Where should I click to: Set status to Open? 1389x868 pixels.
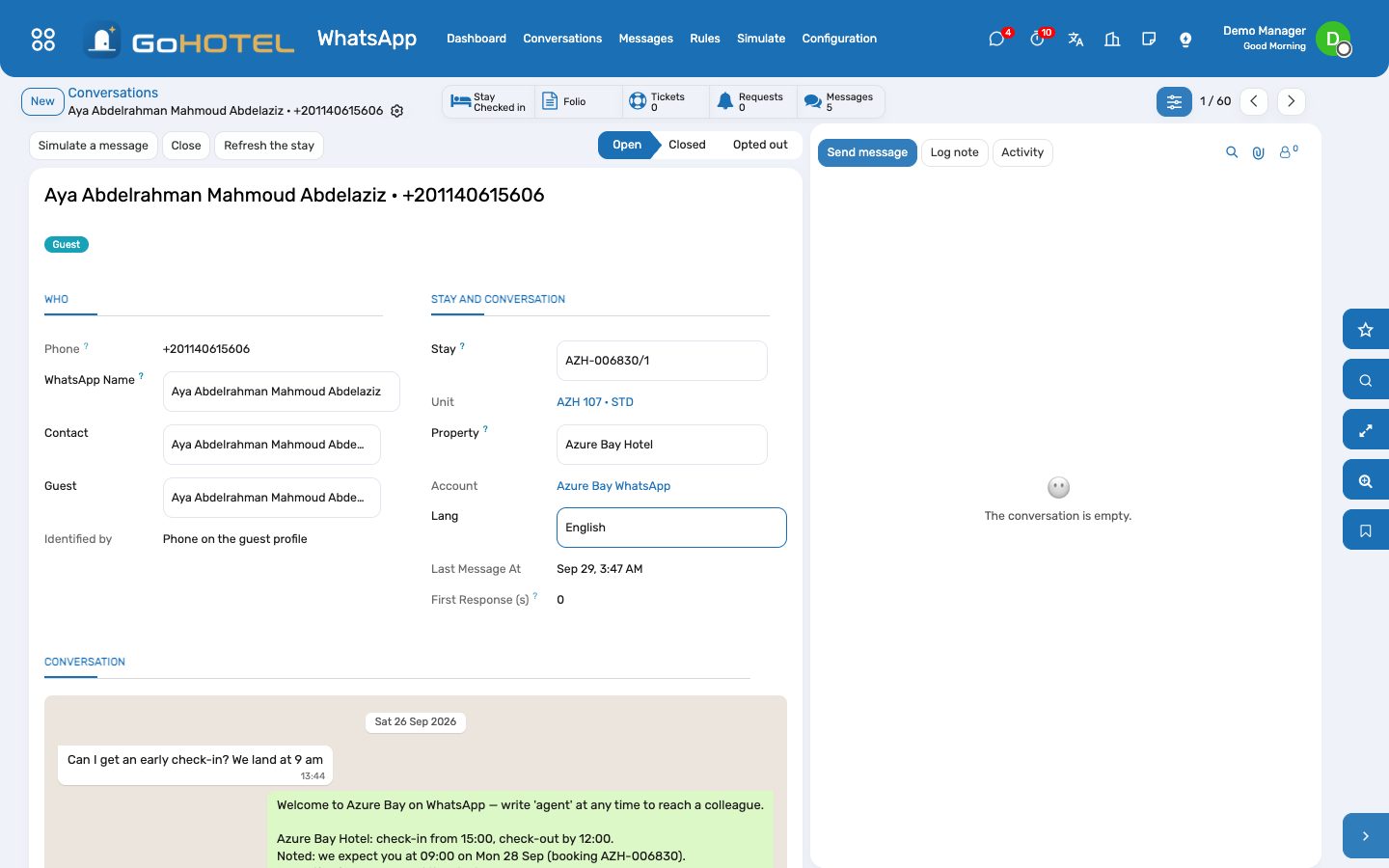626,145
